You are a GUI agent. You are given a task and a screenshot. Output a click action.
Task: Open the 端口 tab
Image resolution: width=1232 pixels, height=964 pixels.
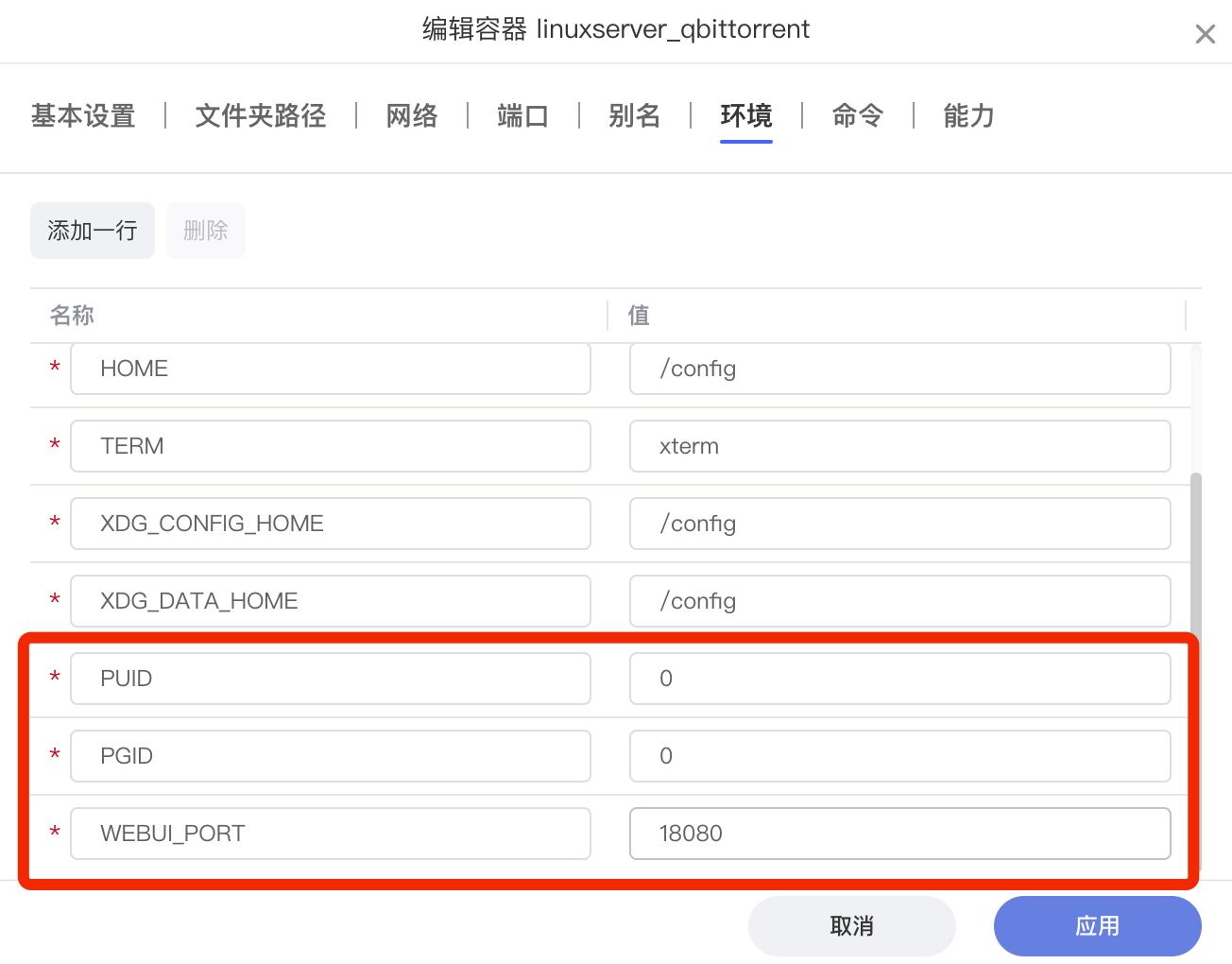click(522, 116)
